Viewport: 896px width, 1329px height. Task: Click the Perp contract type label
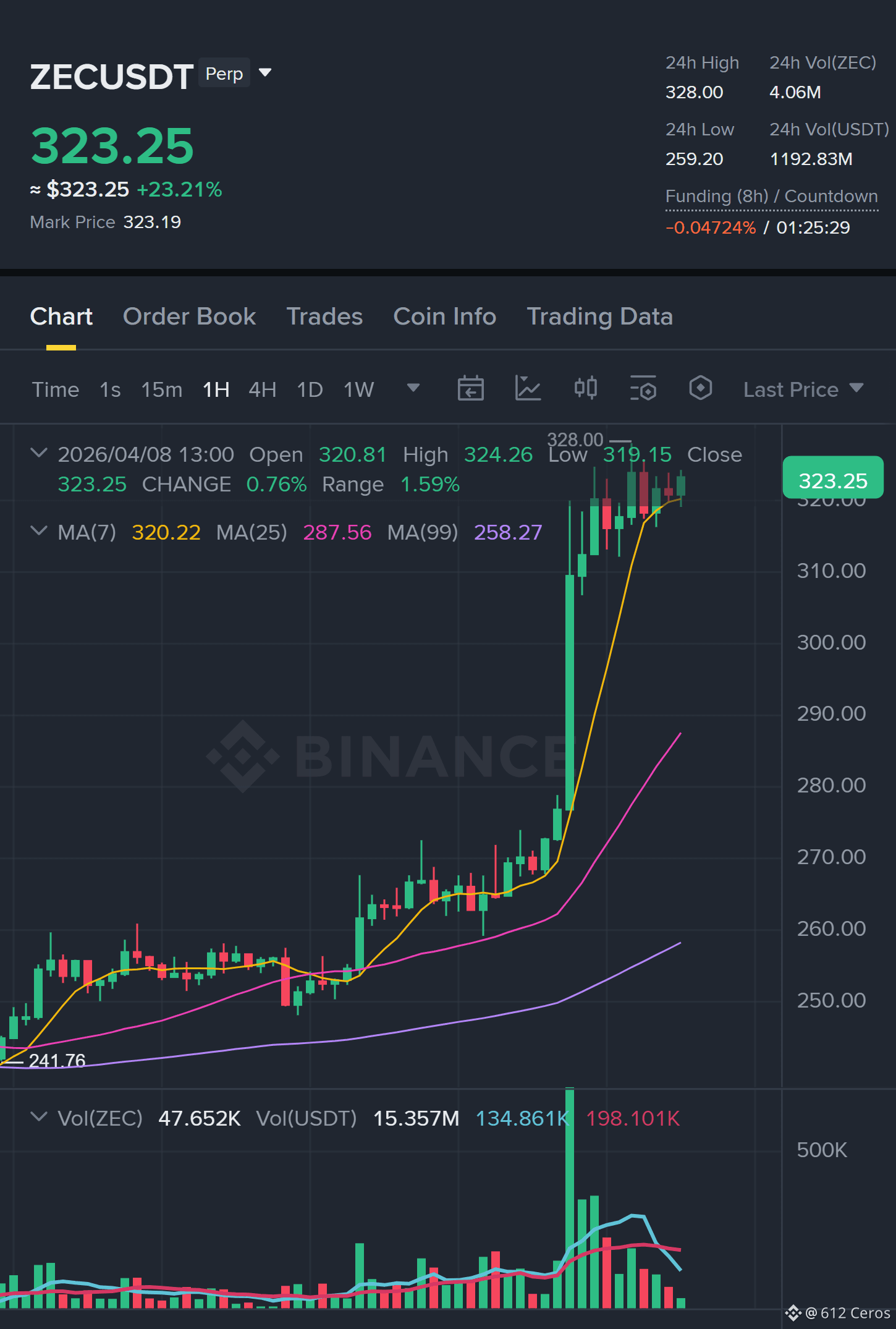pos(224,74)
